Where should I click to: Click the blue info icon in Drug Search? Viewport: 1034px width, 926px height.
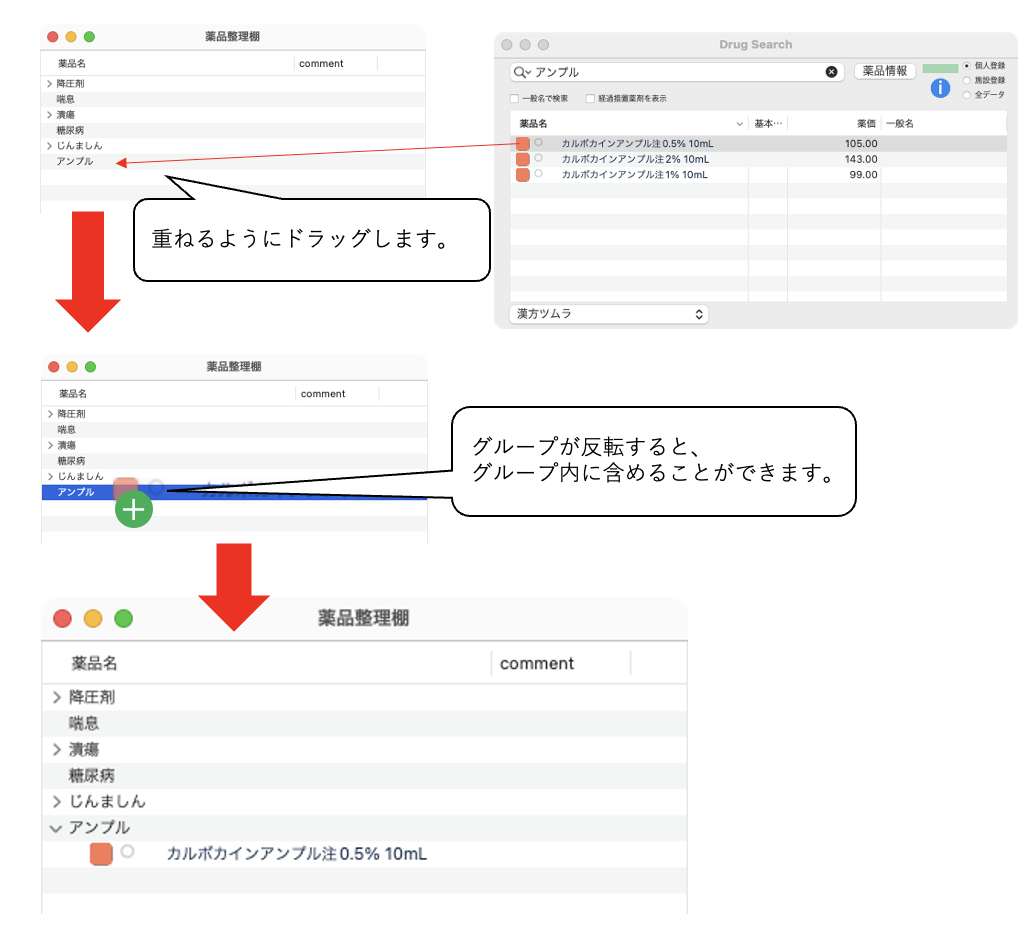(x=940, y=88)
